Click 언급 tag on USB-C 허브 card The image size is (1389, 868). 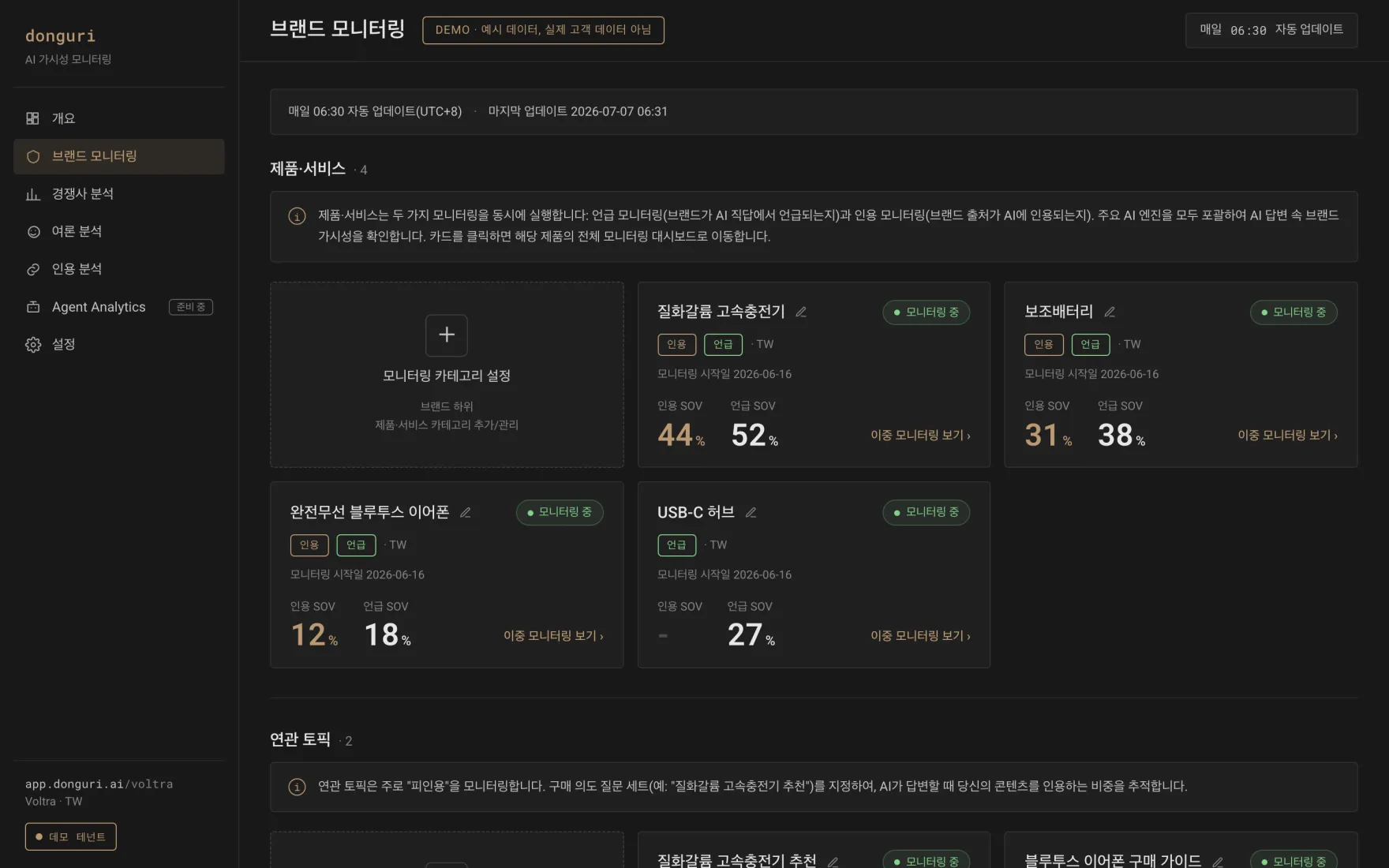676,545
